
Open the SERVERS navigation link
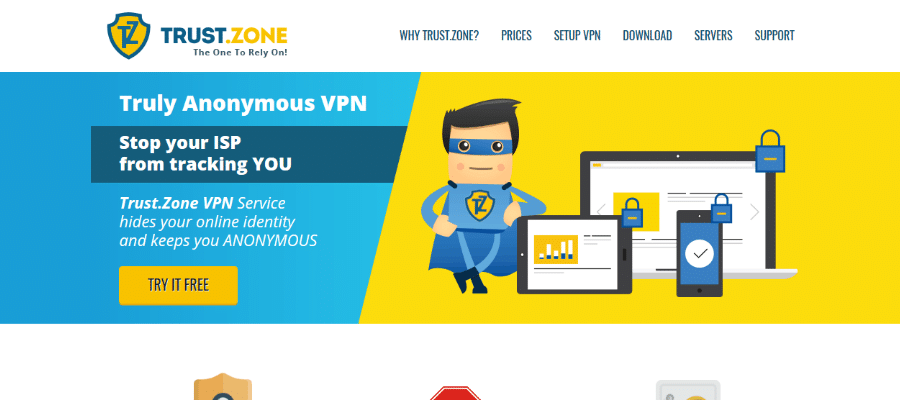713,36
